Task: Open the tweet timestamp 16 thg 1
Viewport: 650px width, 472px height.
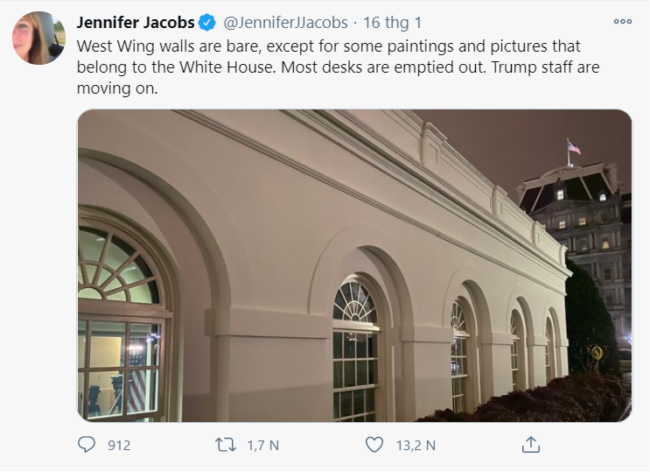Action: pos(392,22)
